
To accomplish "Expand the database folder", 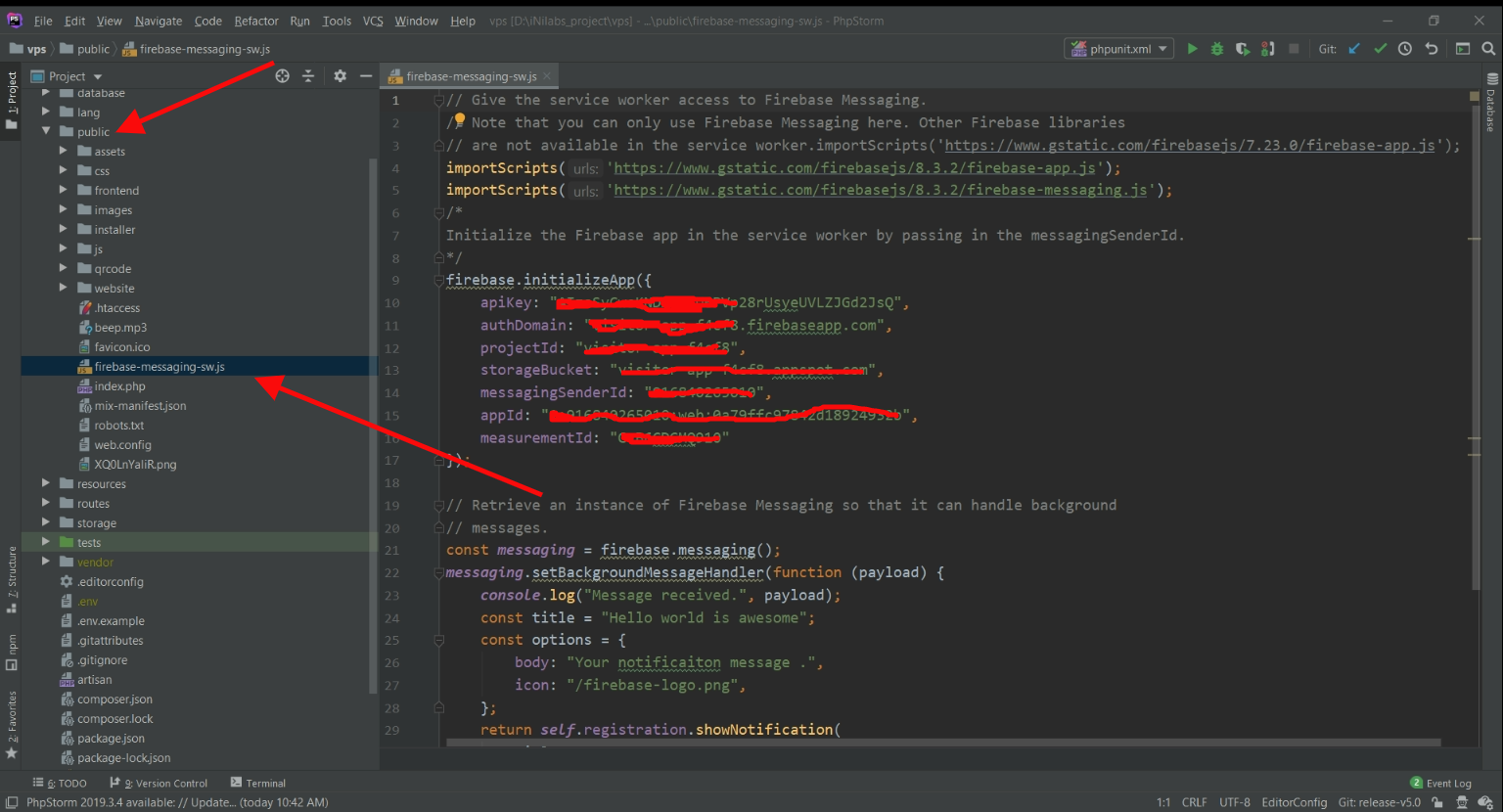I will tap(46, 93).
